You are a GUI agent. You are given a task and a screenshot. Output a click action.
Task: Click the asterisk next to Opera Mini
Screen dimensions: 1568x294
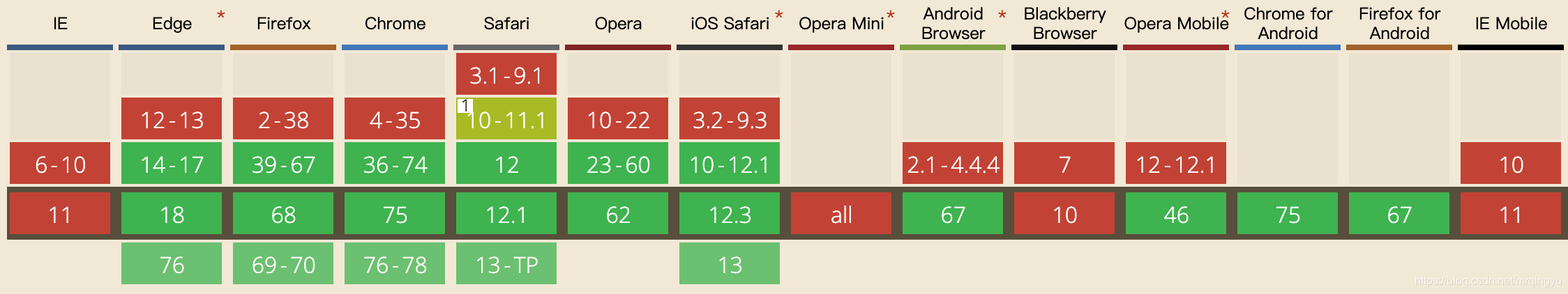click(890, 16)
